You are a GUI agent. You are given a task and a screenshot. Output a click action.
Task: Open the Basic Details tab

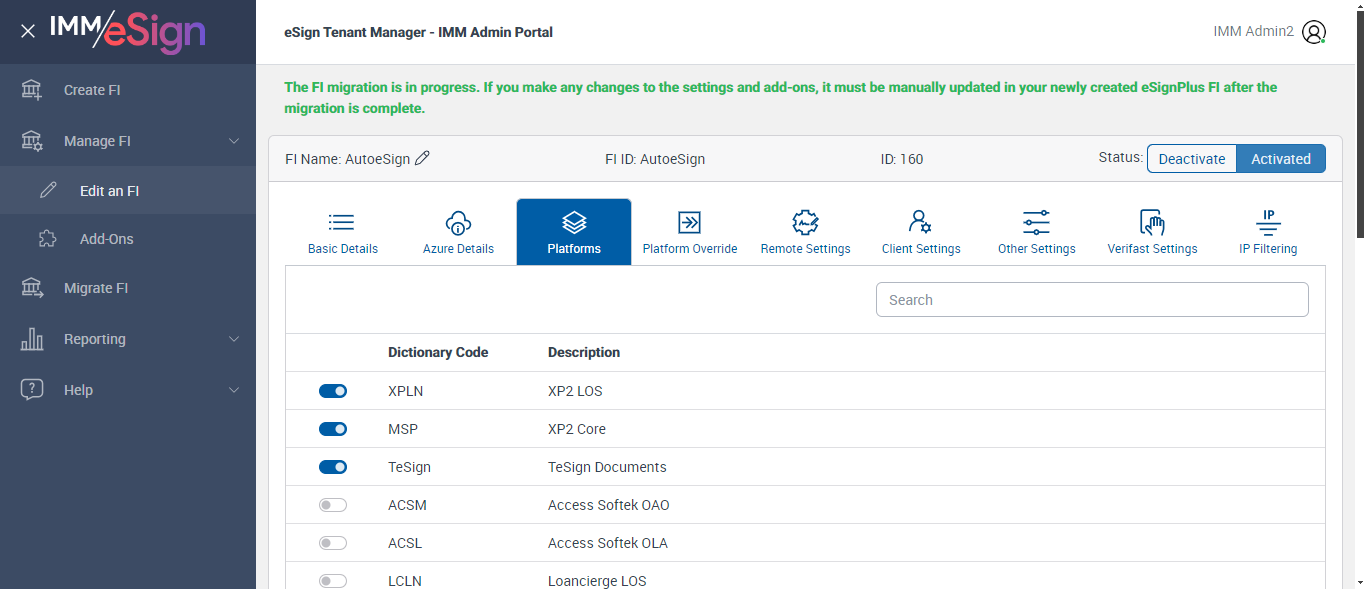(343, 232)
